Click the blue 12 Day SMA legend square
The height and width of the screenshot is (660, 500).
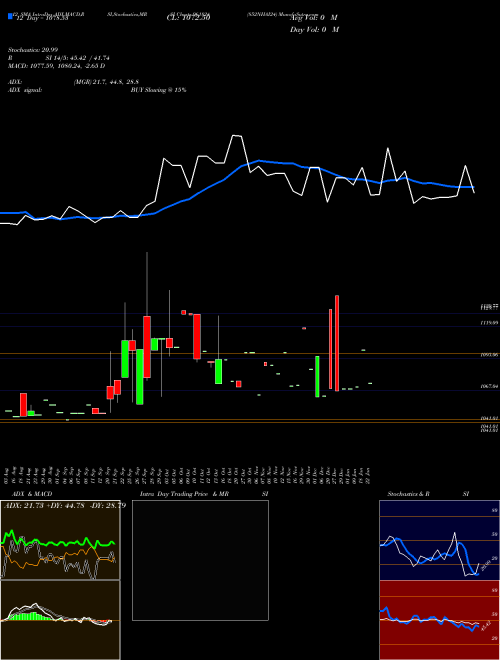[10, 16]
